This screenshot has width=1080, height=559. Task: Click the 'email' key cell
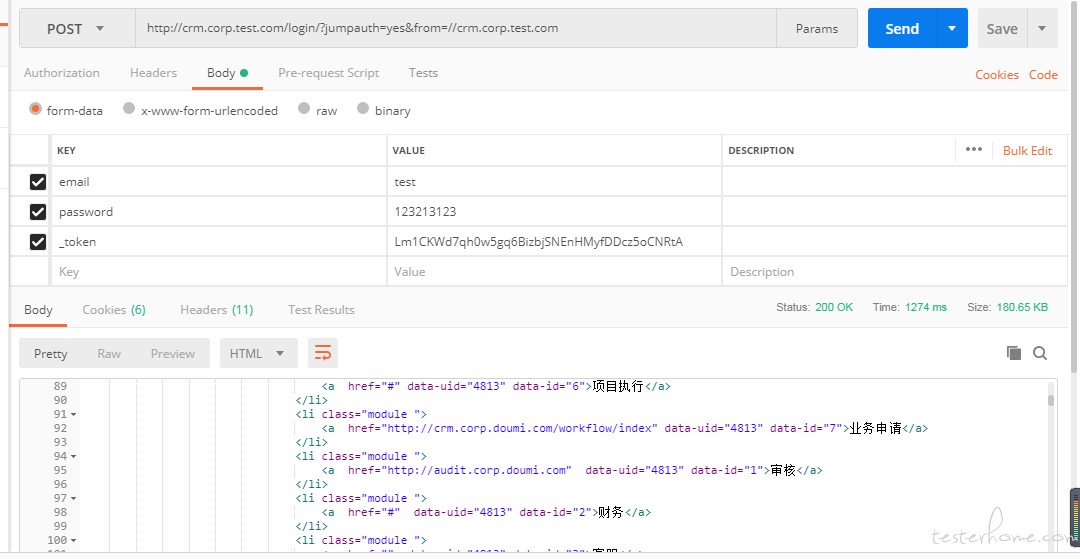[219, 182]
